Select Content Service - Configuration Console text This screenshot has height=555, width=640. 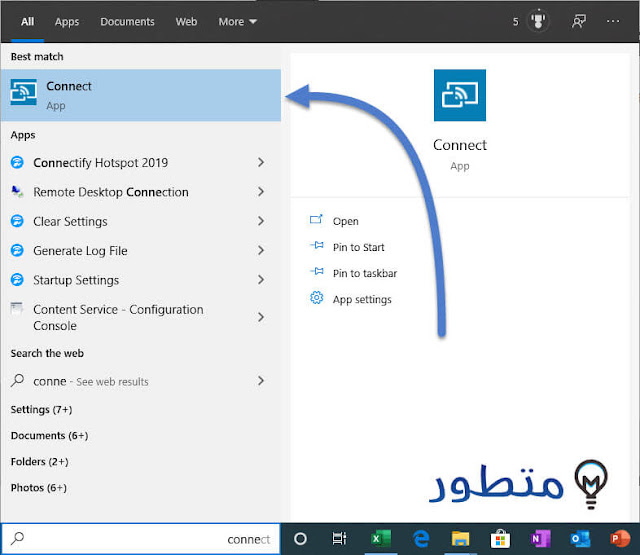(118, 317)
